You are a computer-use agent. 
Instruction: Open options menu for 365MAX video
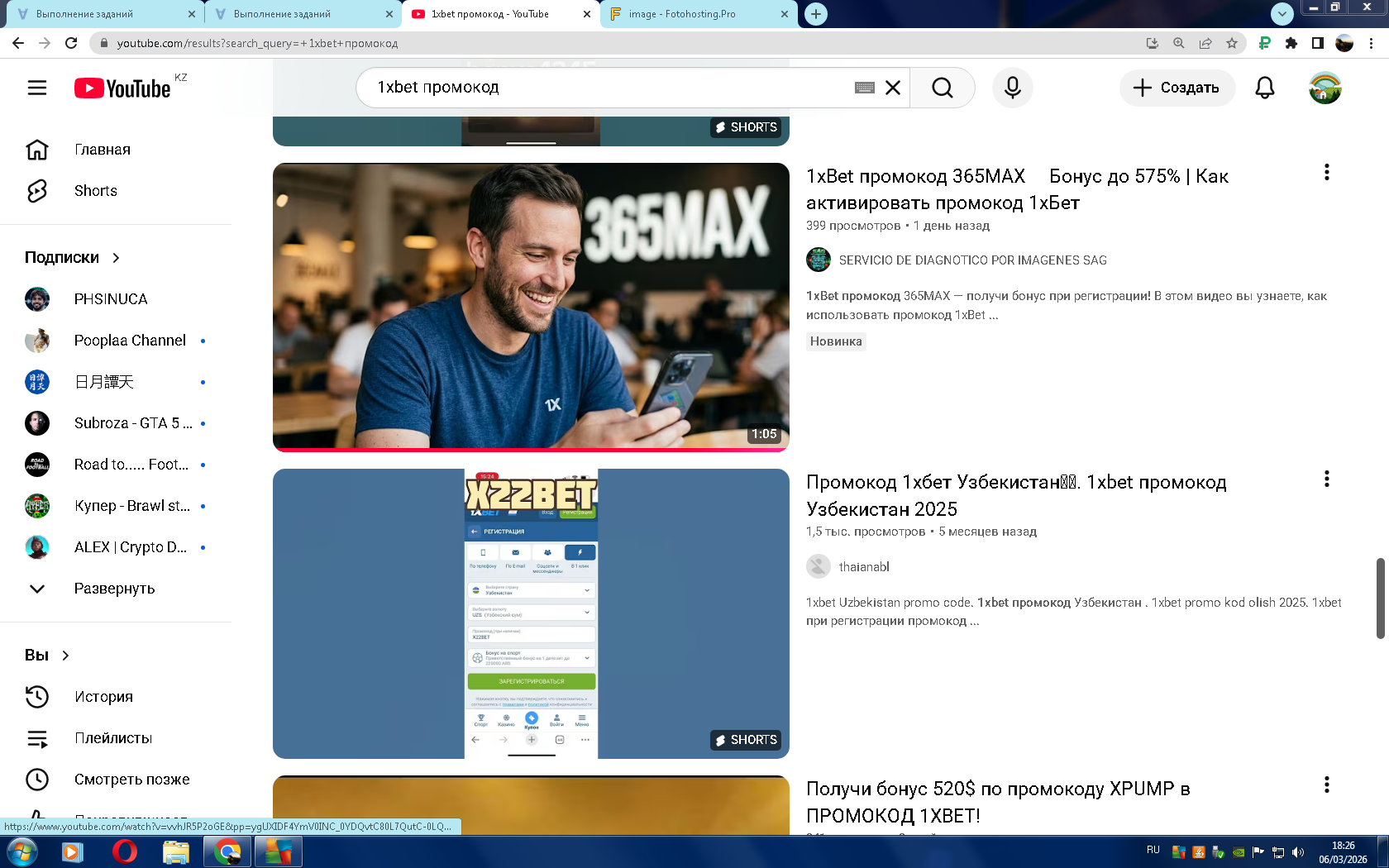point(1326,172)
